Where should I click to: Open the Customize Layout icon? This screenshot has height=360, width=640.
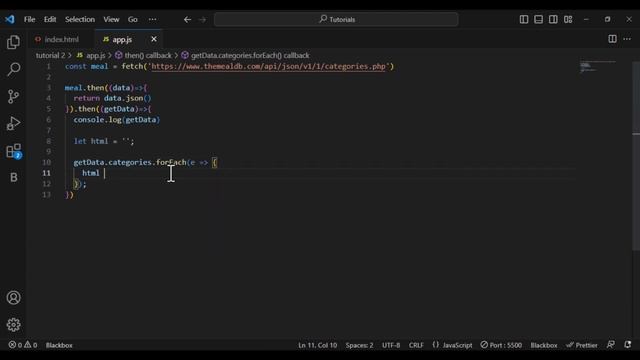(568, 19)
